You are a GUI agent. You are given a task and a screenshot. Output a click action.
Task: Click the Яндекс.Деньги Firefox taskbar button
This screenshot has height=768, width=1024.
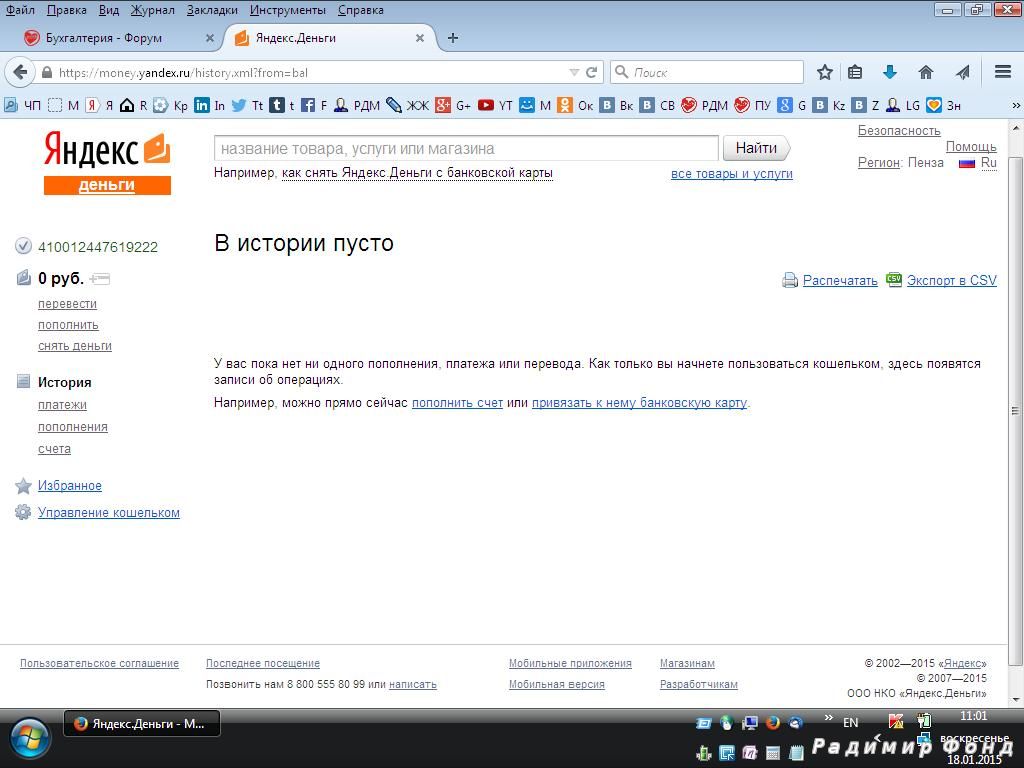142,724
